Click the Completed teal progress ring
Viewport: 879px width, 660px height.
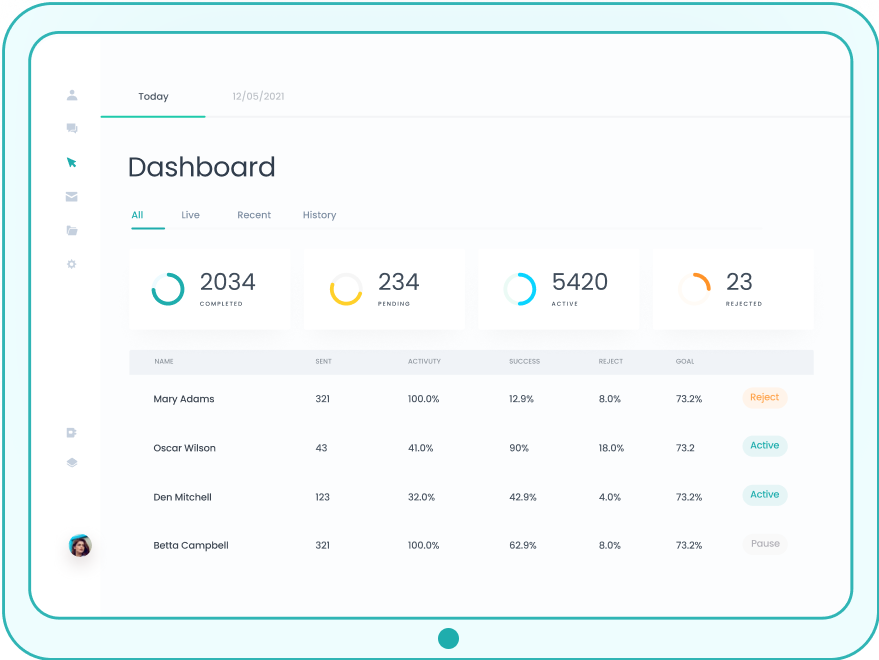tap(168, 289)
